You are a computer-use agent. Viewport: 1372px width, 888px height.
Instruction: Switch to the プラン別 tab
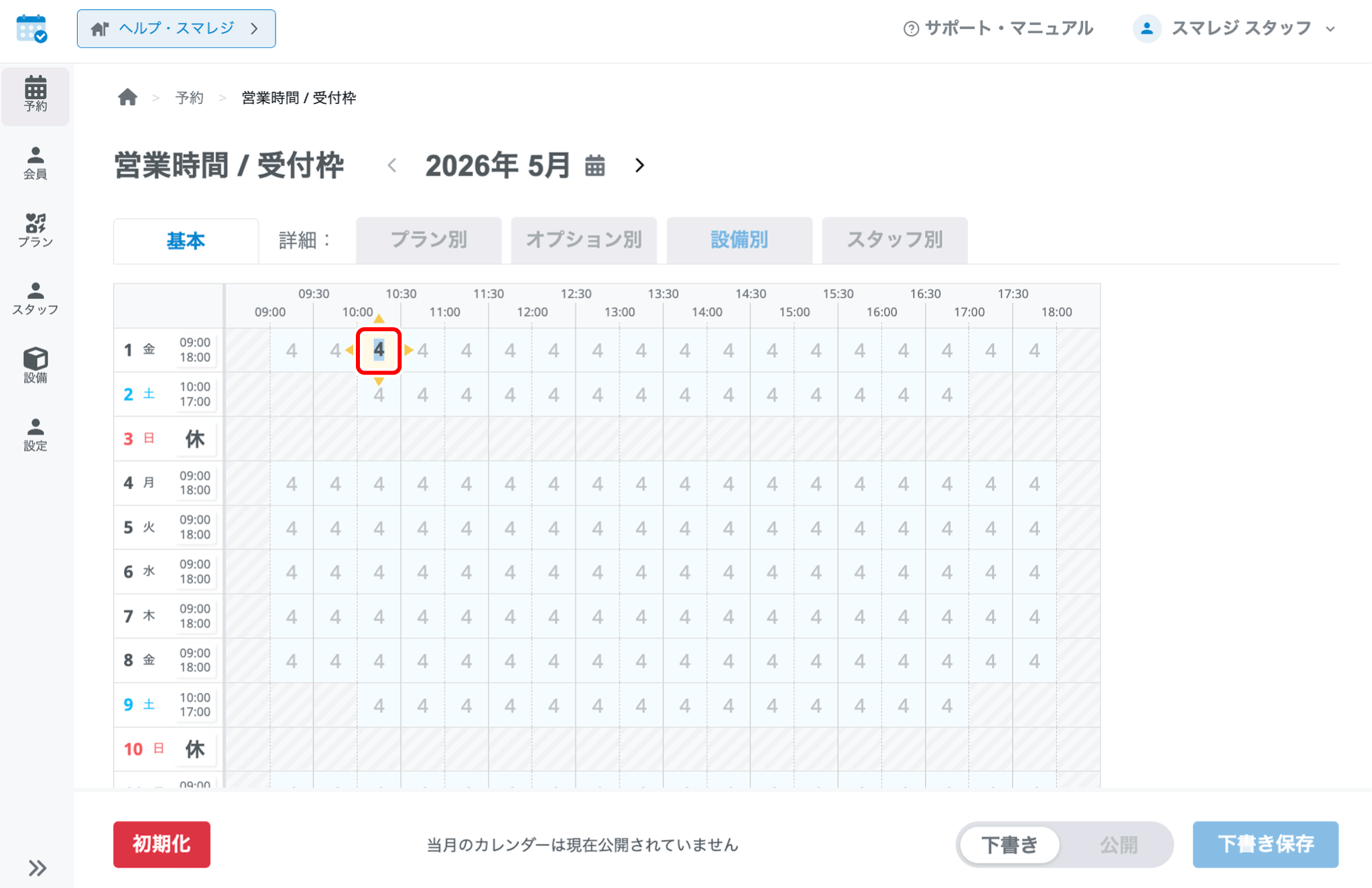click(429, 240)
